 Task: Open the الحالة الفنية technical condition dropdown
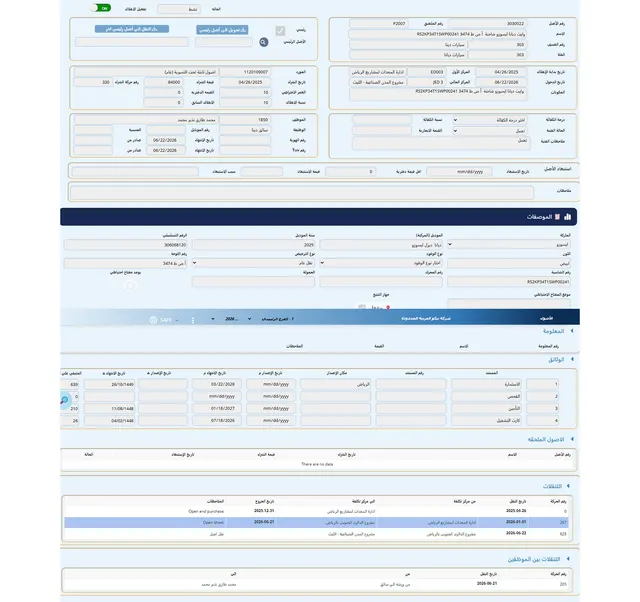click(490, 131)
